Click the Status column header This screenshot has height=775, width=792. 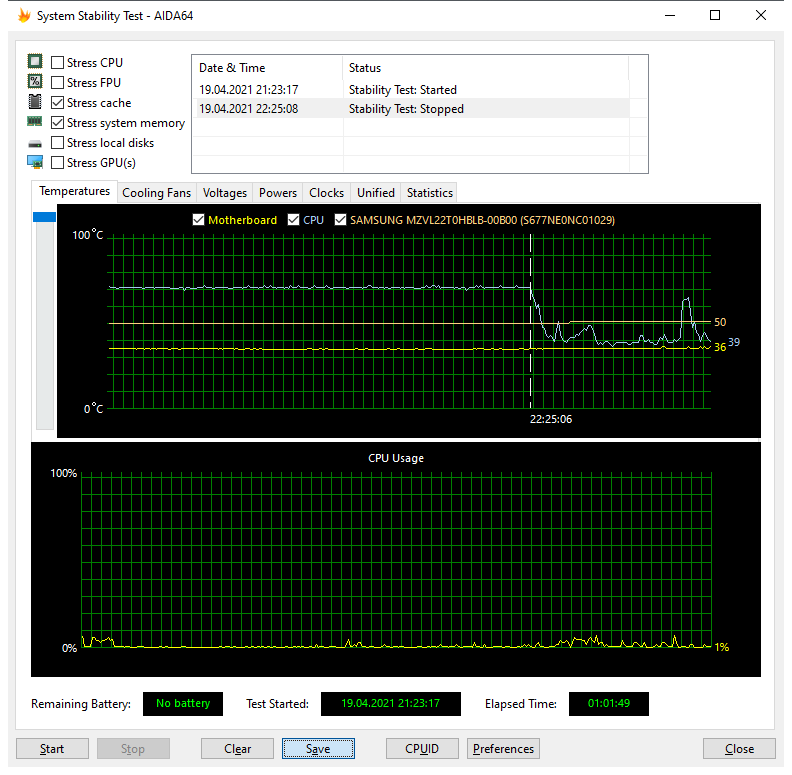(486, 68)
